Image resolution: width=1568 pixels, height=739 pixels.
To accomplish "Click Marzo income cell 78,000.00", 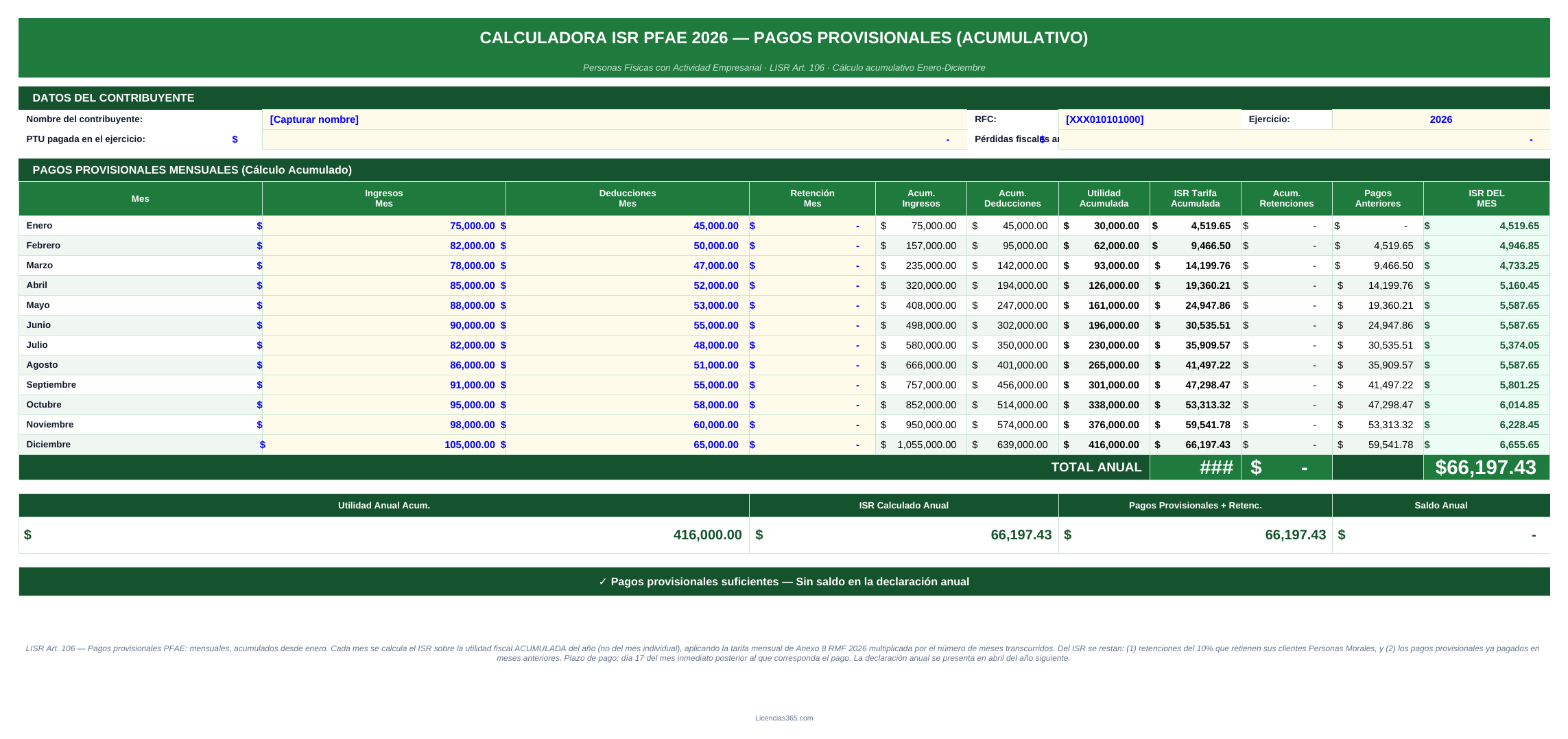I will pyautogui.click(x=384, y=266).
